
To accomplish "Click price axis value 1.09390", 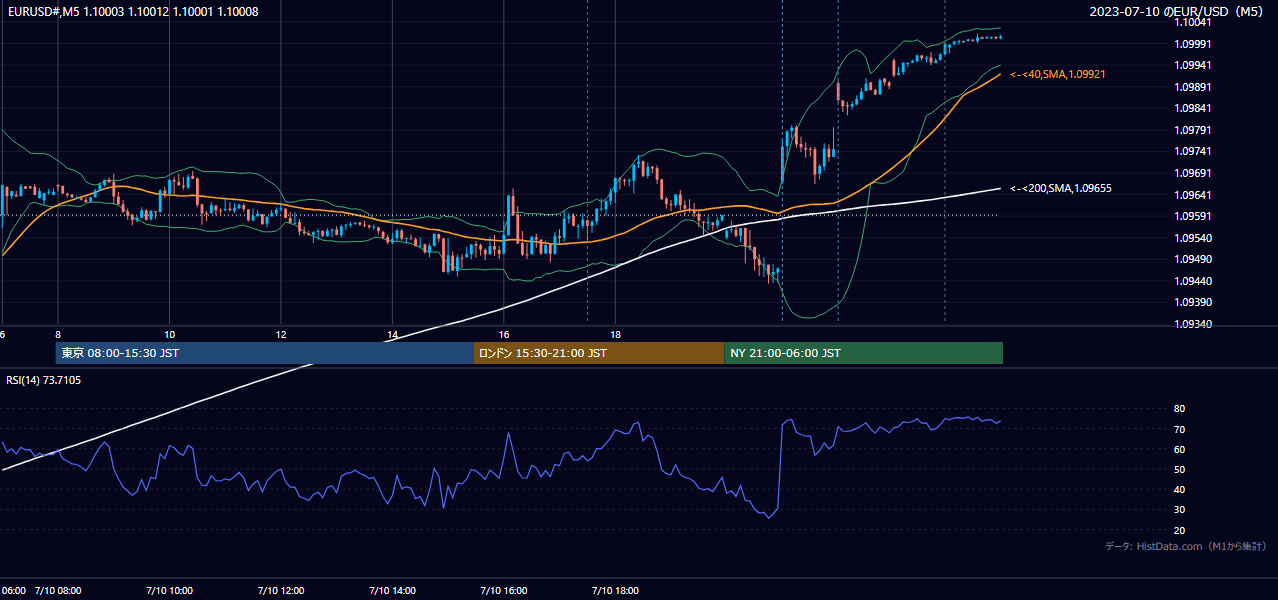I will pyautogui.click(x=1192, y=302).
